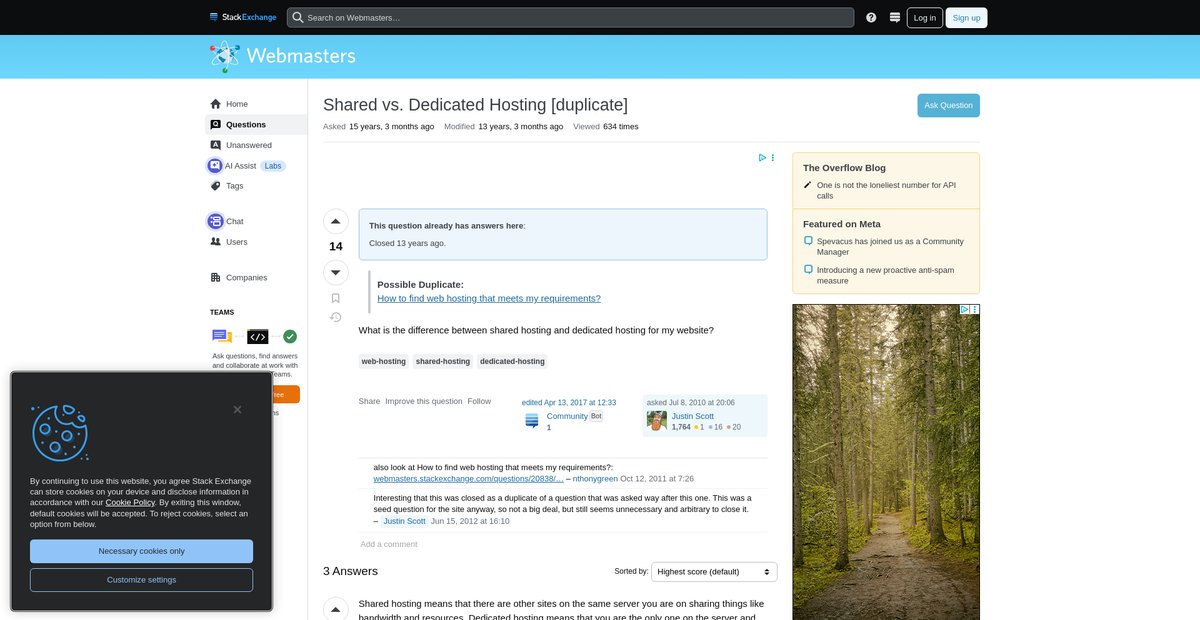Screen dimensions: 1200x620
Task: Click the Labs badge beside AI Assist
Action: tap(273, 166)
